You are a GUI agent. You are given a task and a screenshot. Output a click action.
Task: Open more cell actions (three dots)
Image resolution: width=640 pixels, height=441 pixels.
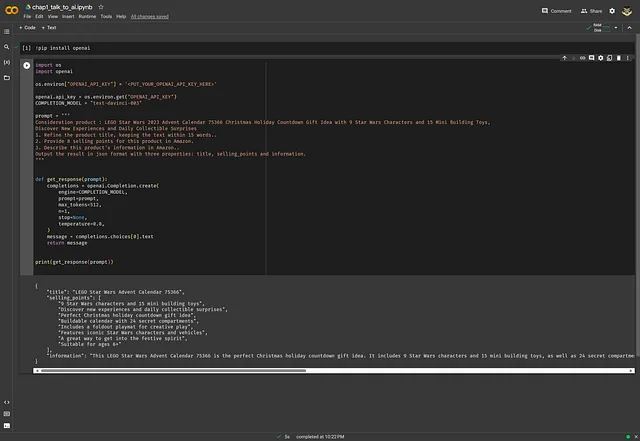pos(627,58)
